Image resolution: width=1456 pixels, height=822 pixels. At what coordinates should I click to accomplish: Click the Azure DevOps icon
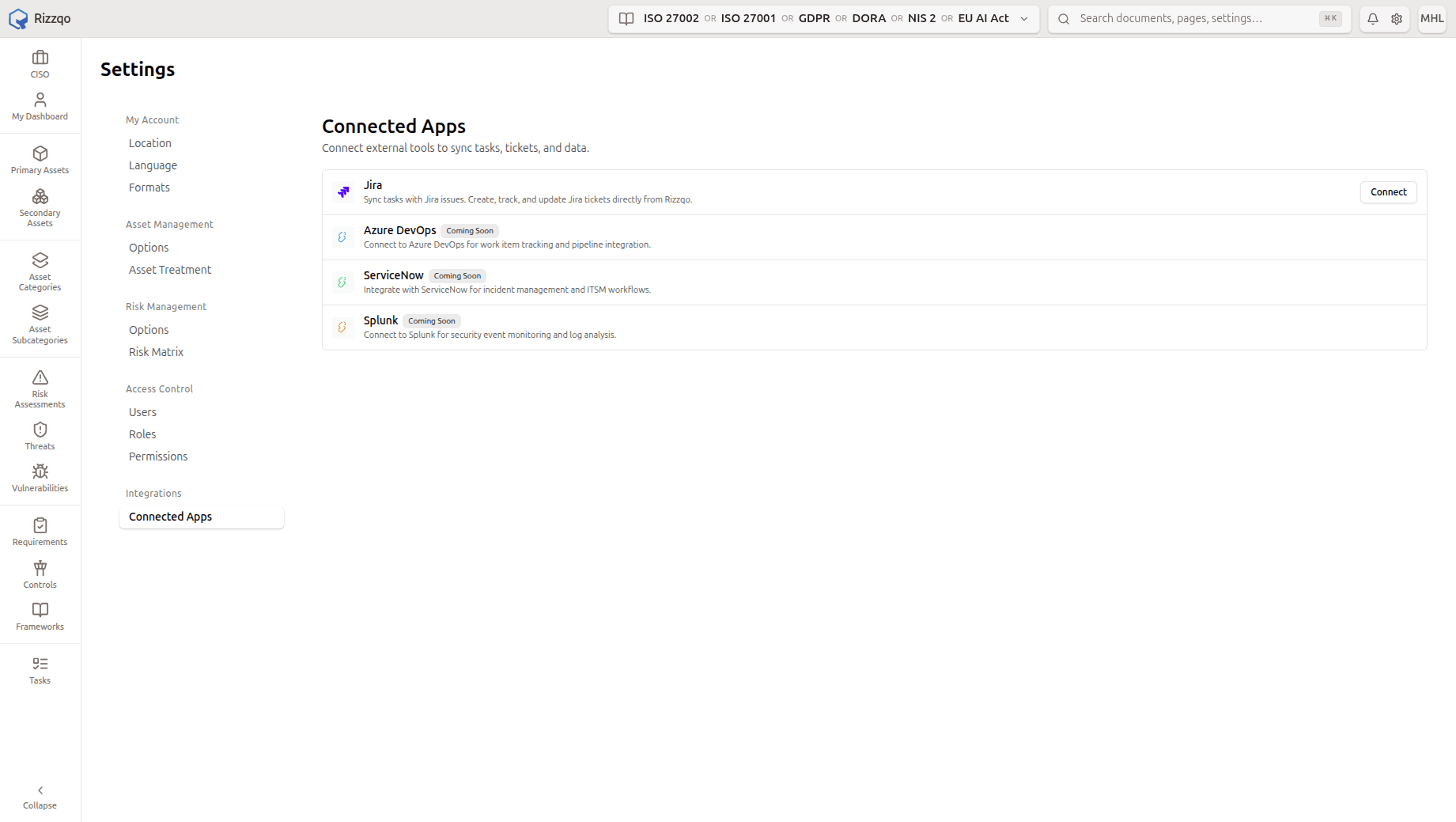pyautogui.click(x=342, y=237)
